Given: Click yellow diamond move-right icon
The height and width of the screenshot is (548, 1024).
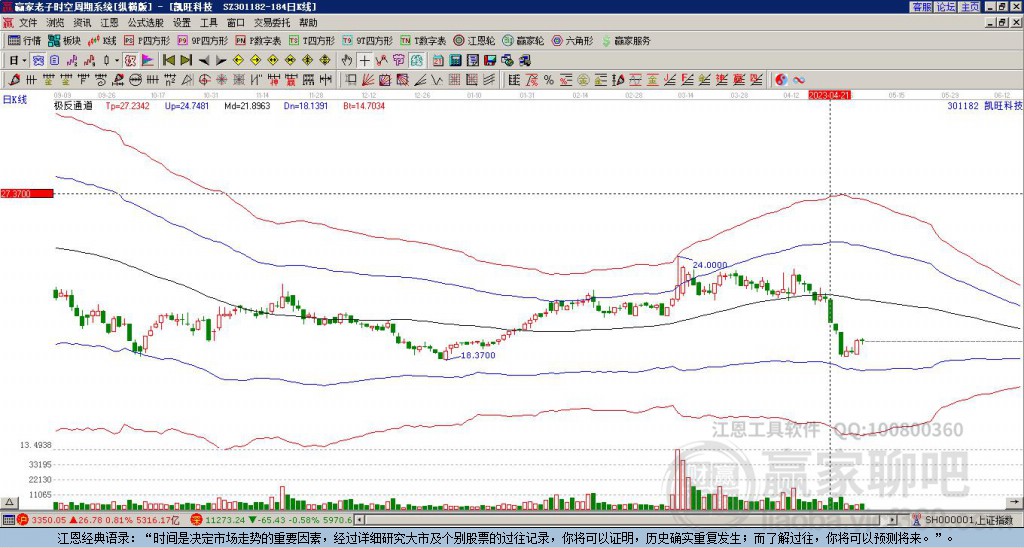Looking at the screenshot, I should (x=255, y=61).
